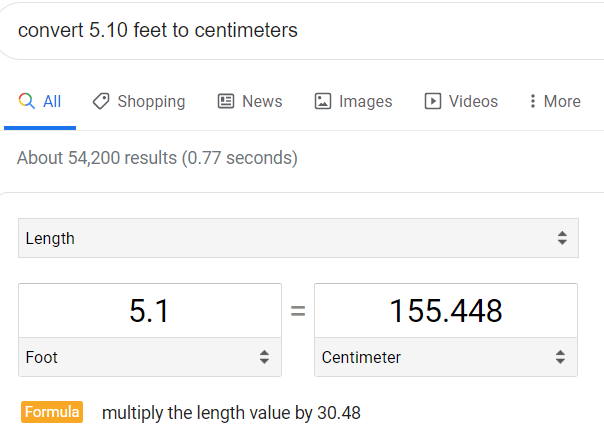Open the Foot unit dropdown
Screen dimensions: 604x430
(x=149, y=356)
